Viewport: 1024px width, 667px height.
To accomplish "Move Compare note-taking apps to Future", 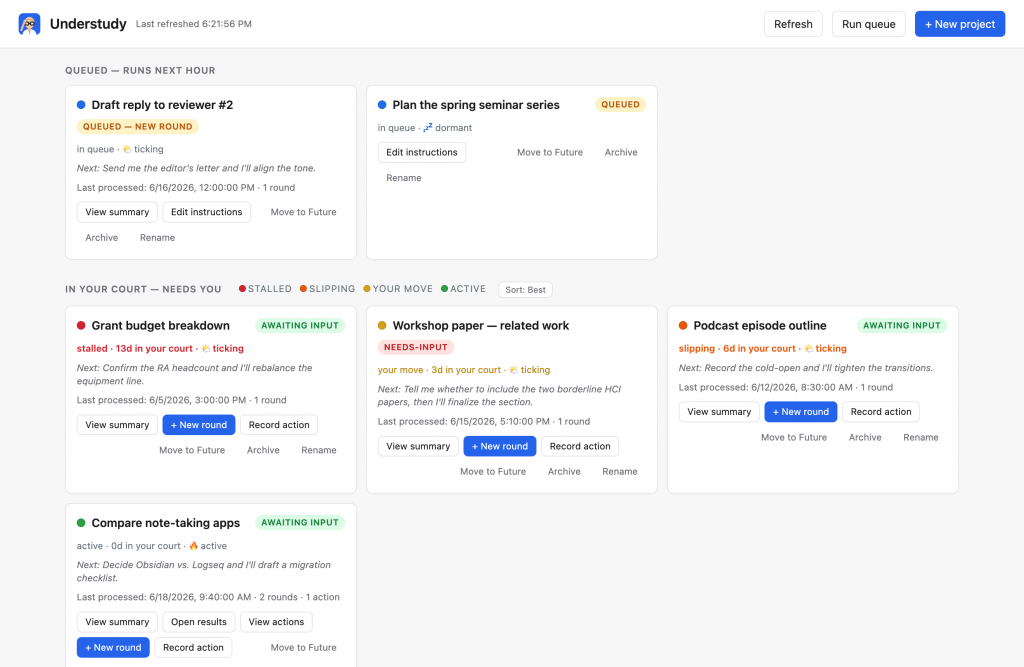I will pos(303,647).
